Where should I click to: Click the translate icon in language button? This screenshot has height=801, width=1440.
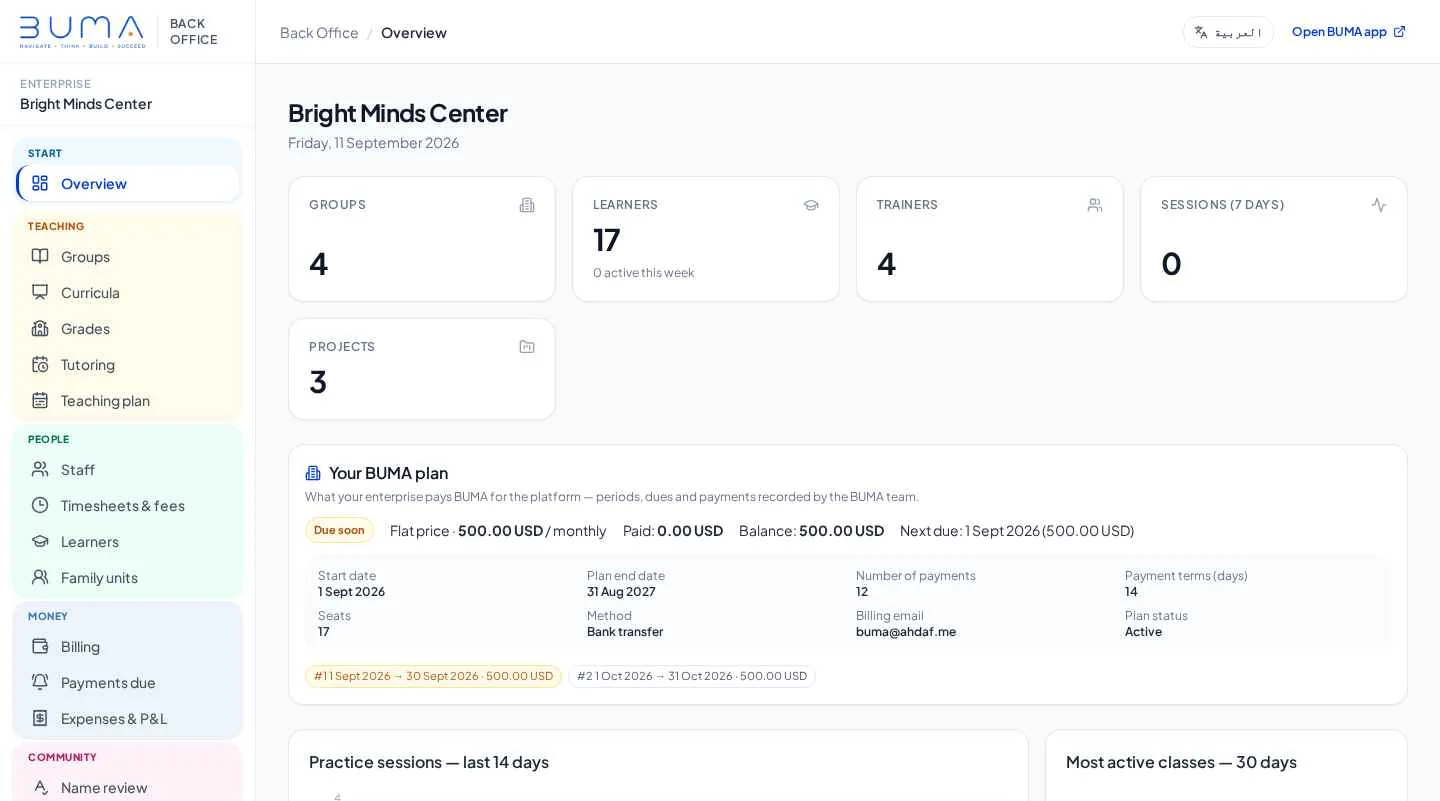(1201, 32)
